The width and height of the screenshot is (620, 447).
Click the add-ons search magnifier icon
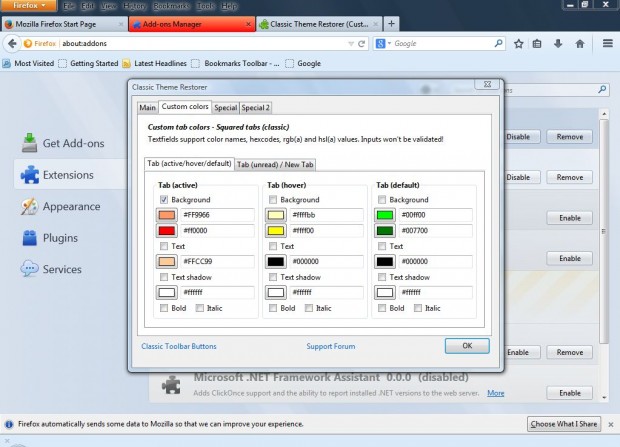tap(602, 90)
